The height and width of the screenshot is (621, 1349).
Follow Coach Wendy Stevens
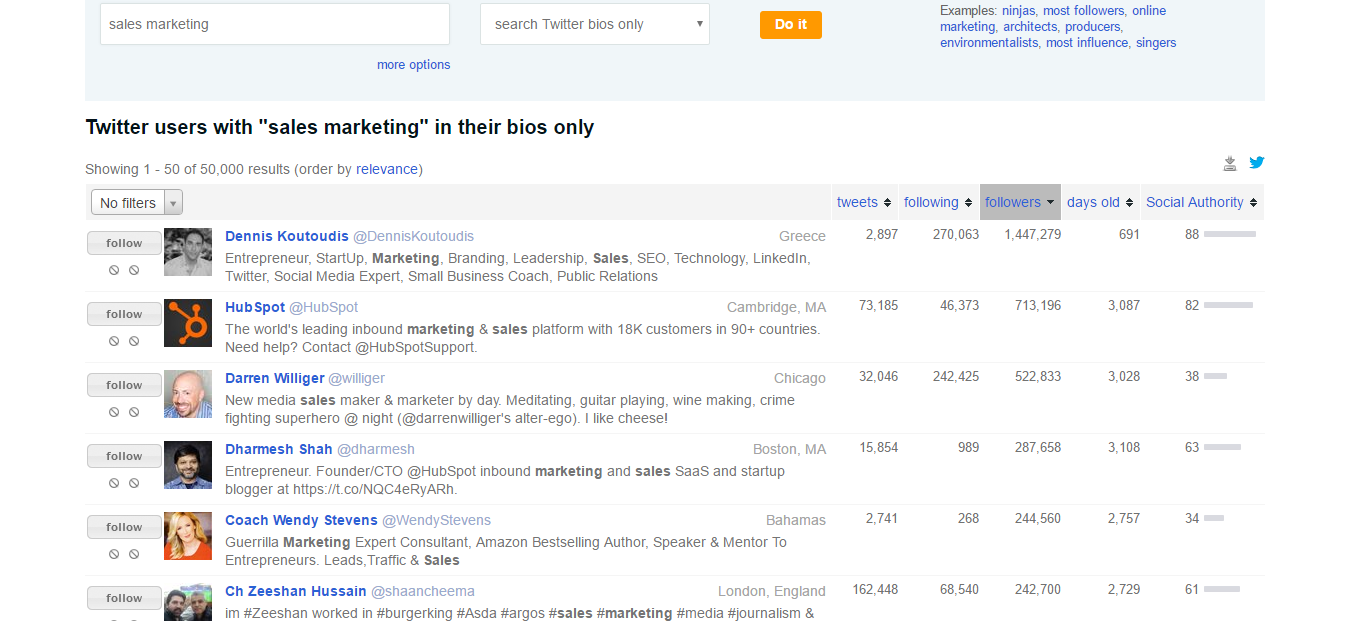tap(124, 527)
